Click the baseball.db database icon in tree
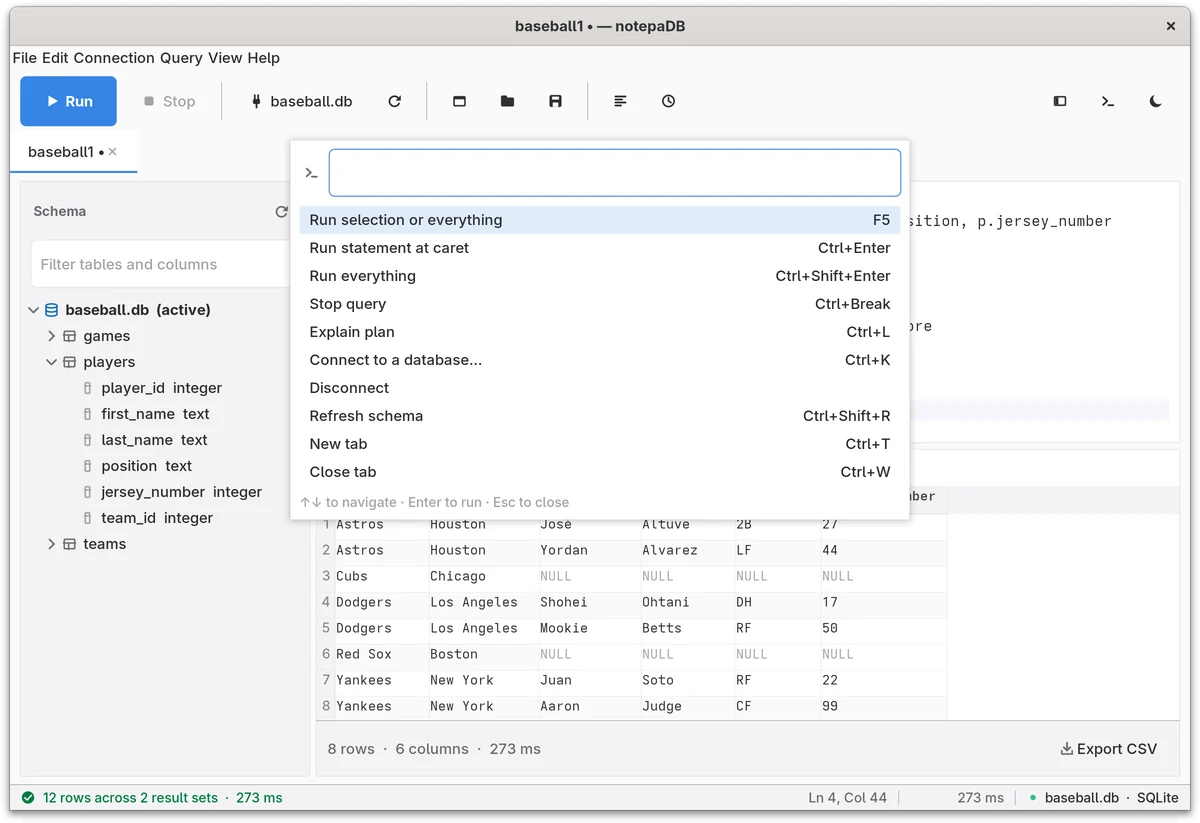Viewport: 1200px width, 823px height. click(x=52, y=310)
